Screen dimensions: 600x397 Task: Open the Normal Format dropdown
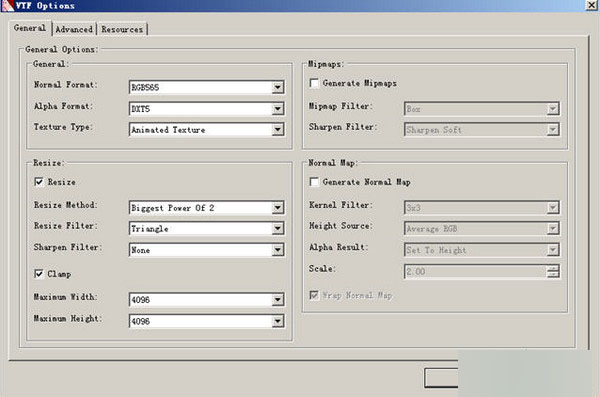point(207,87)
